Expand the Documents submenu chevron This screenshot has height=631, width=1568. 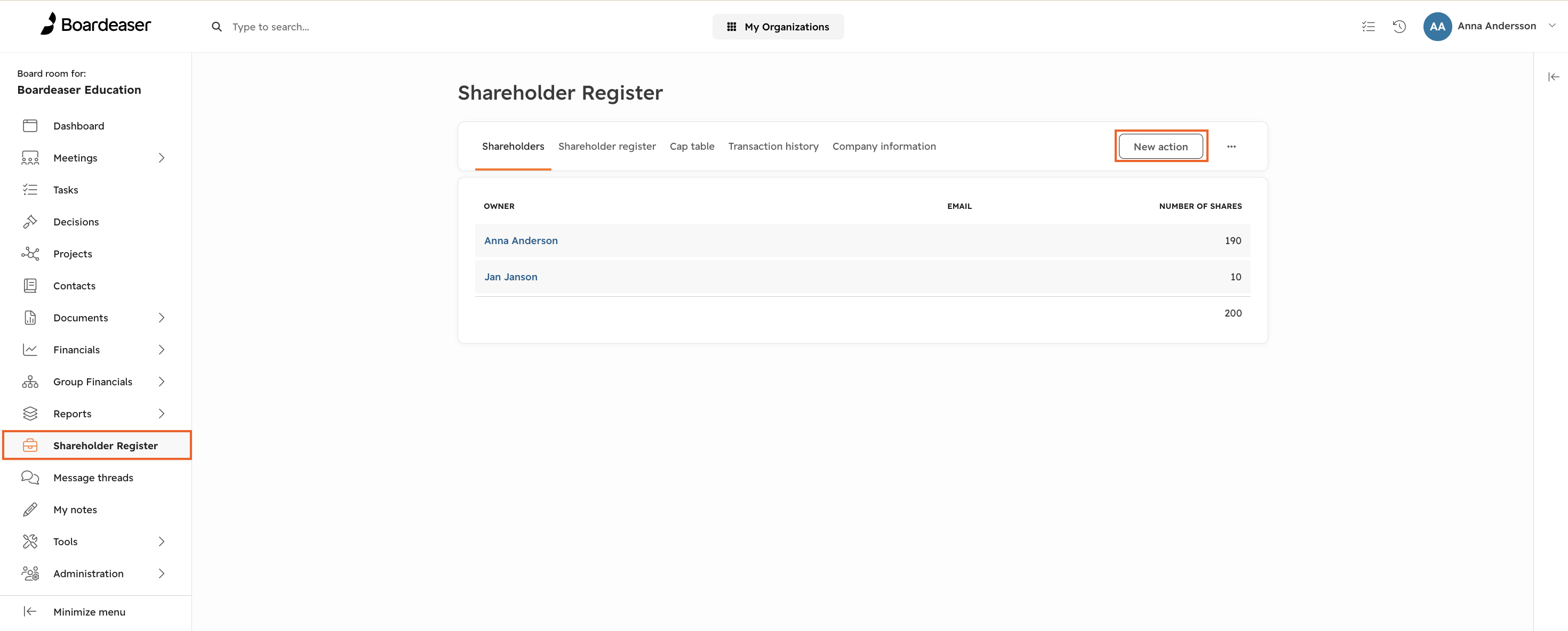(161, 318)
